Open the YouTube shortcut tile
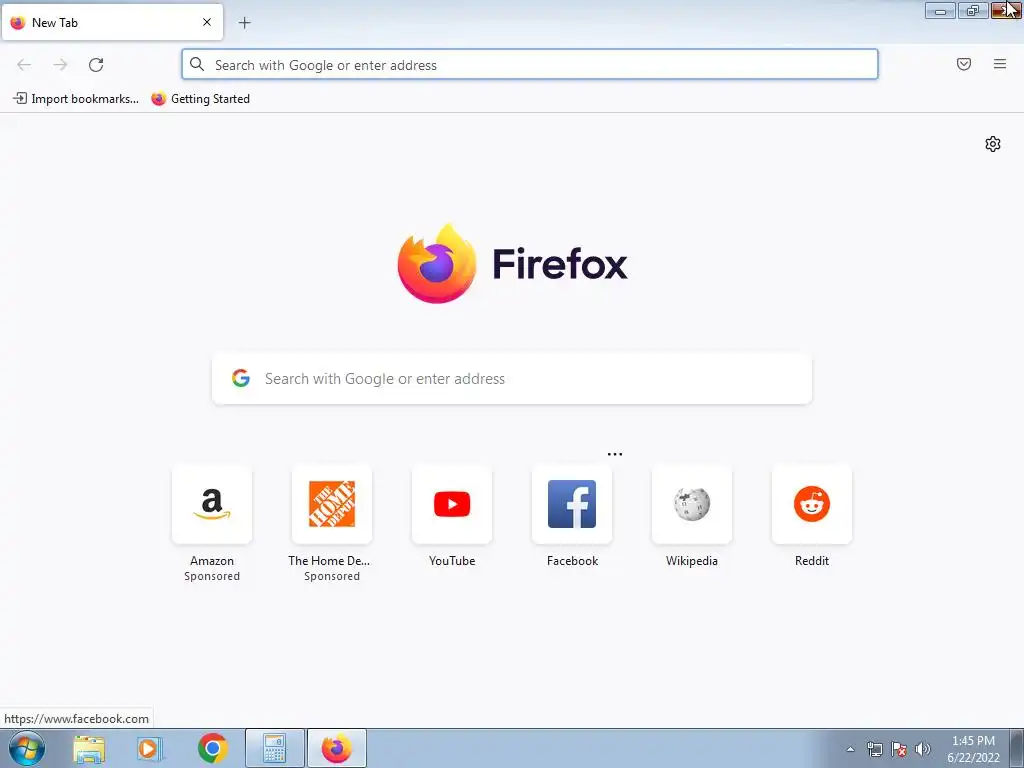Image resolution: width=1024 pixels, height=768 pixels. coord(452,504)
